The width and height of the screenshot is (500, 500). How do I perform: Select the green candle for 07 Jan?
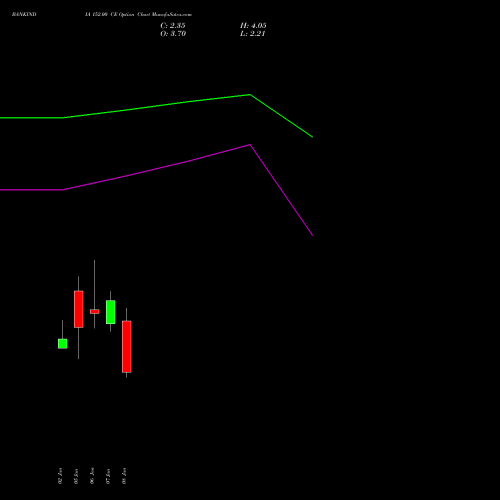[x=110, y=312]
